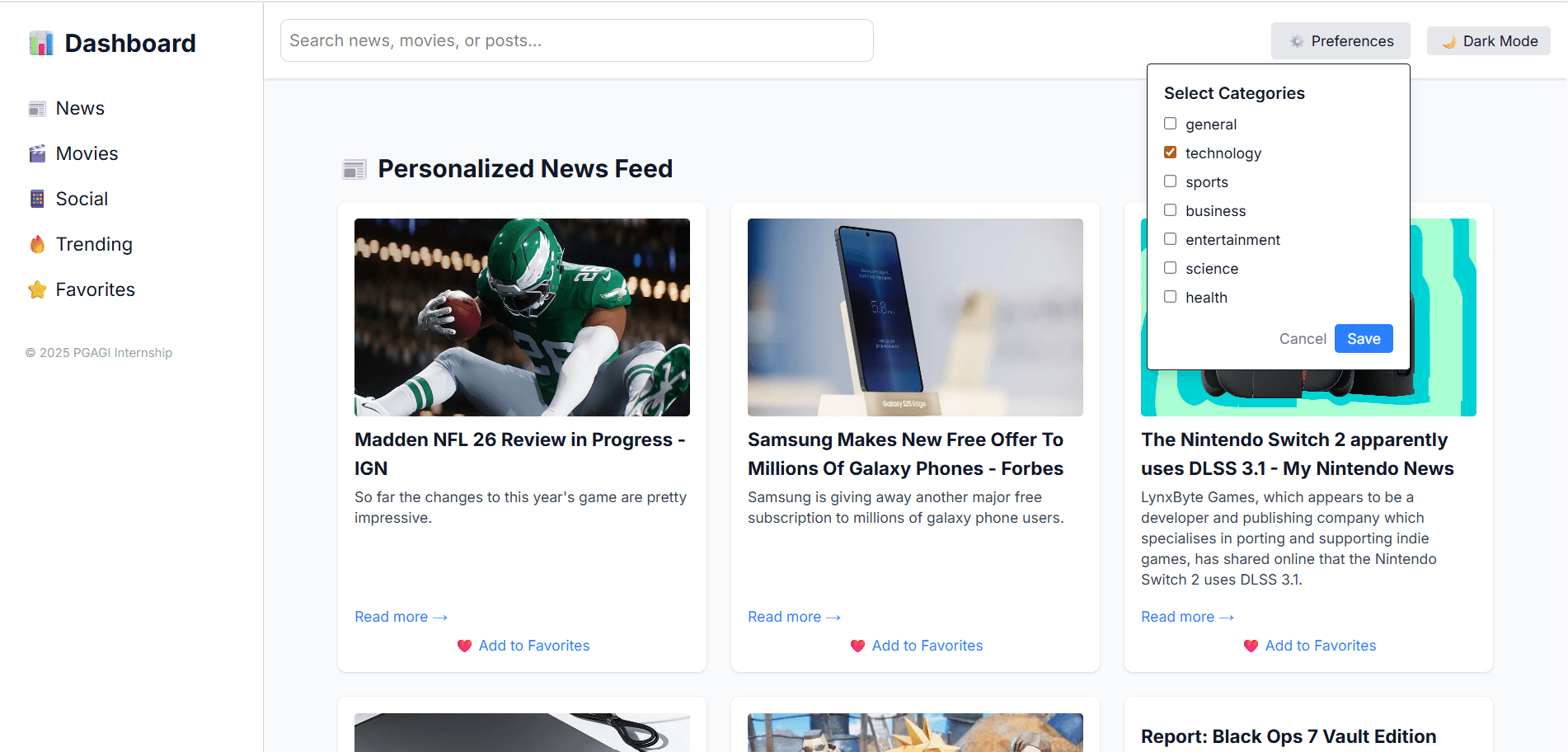Add Madden NFL 26 article to Favorites
Viewport: 1568px width, 752px height.
(x=523, y=646)
